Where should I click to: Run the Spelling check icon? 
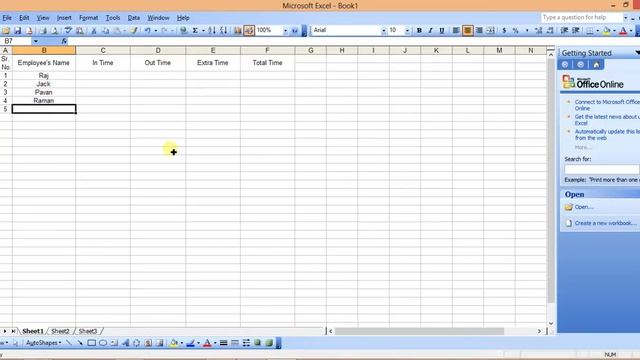click(x=68, y=31)
